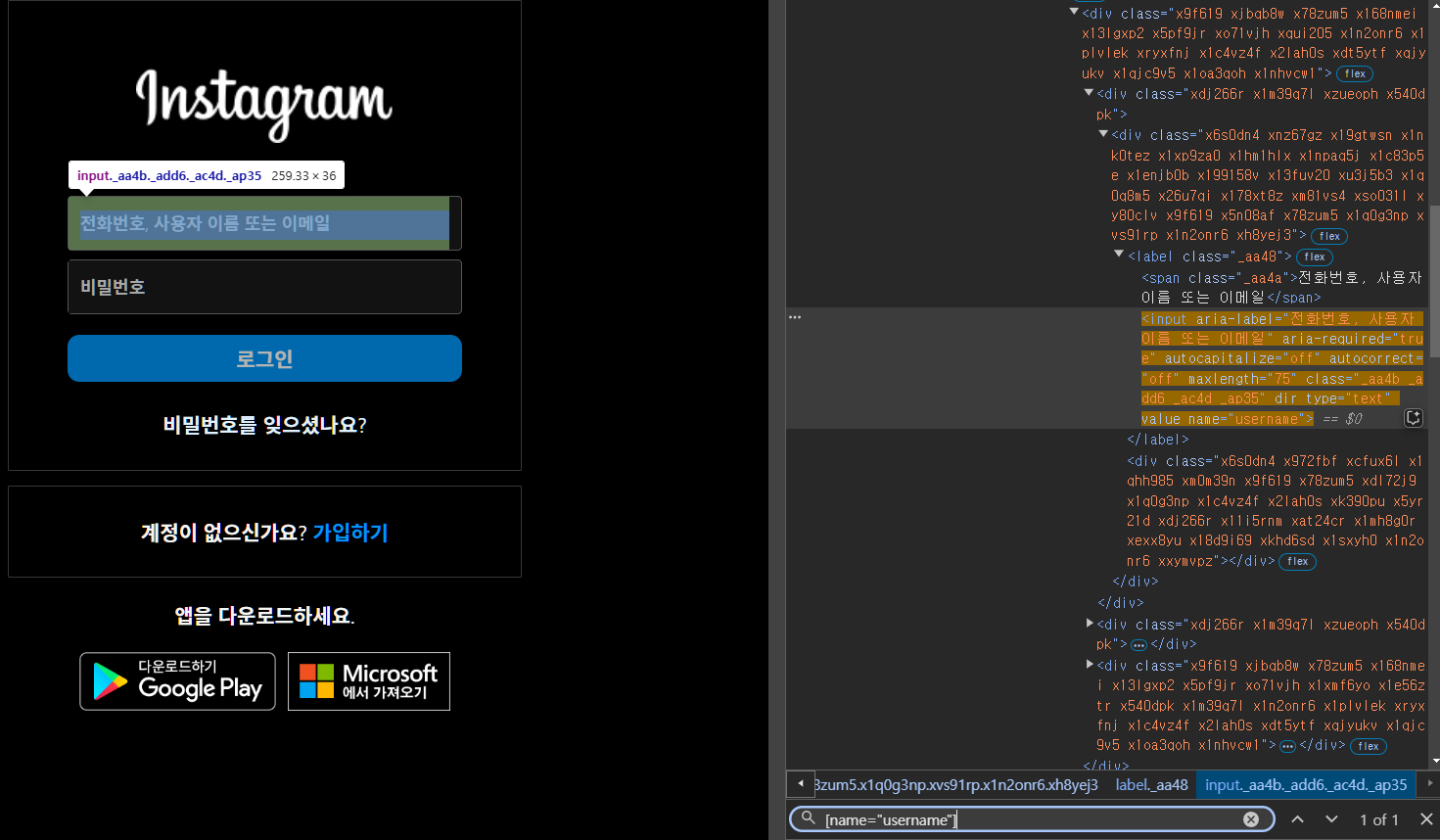
Task: Select the closing </label> tag line
Action: point(1158,440)
